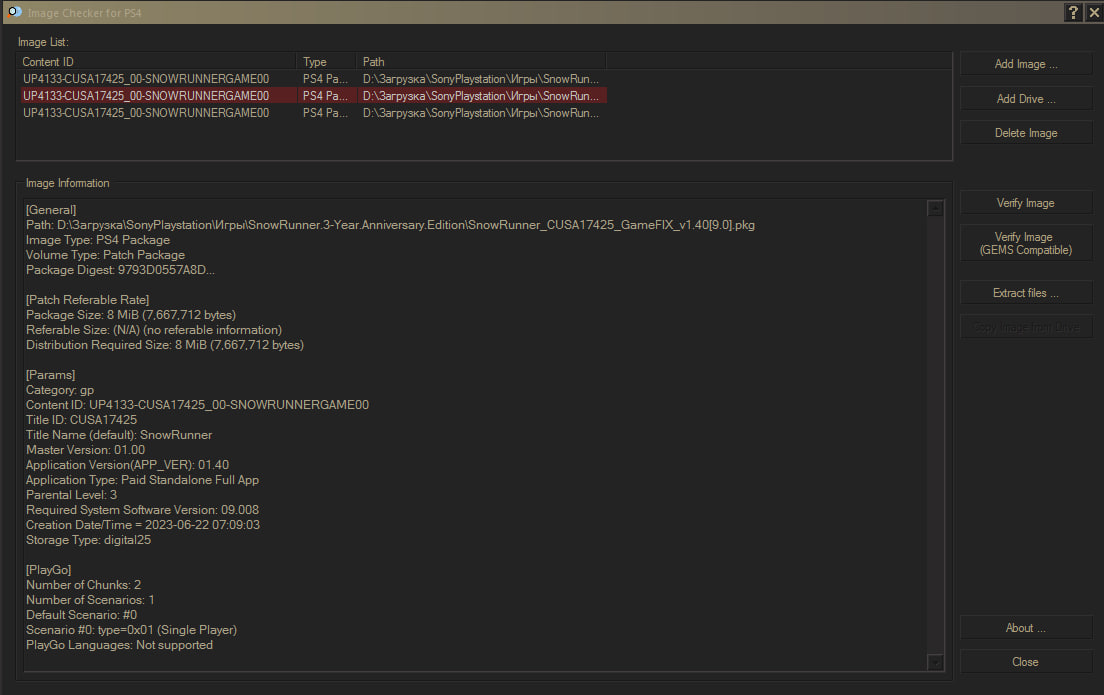Sort image list by Content ID column header

pos(156,62)
